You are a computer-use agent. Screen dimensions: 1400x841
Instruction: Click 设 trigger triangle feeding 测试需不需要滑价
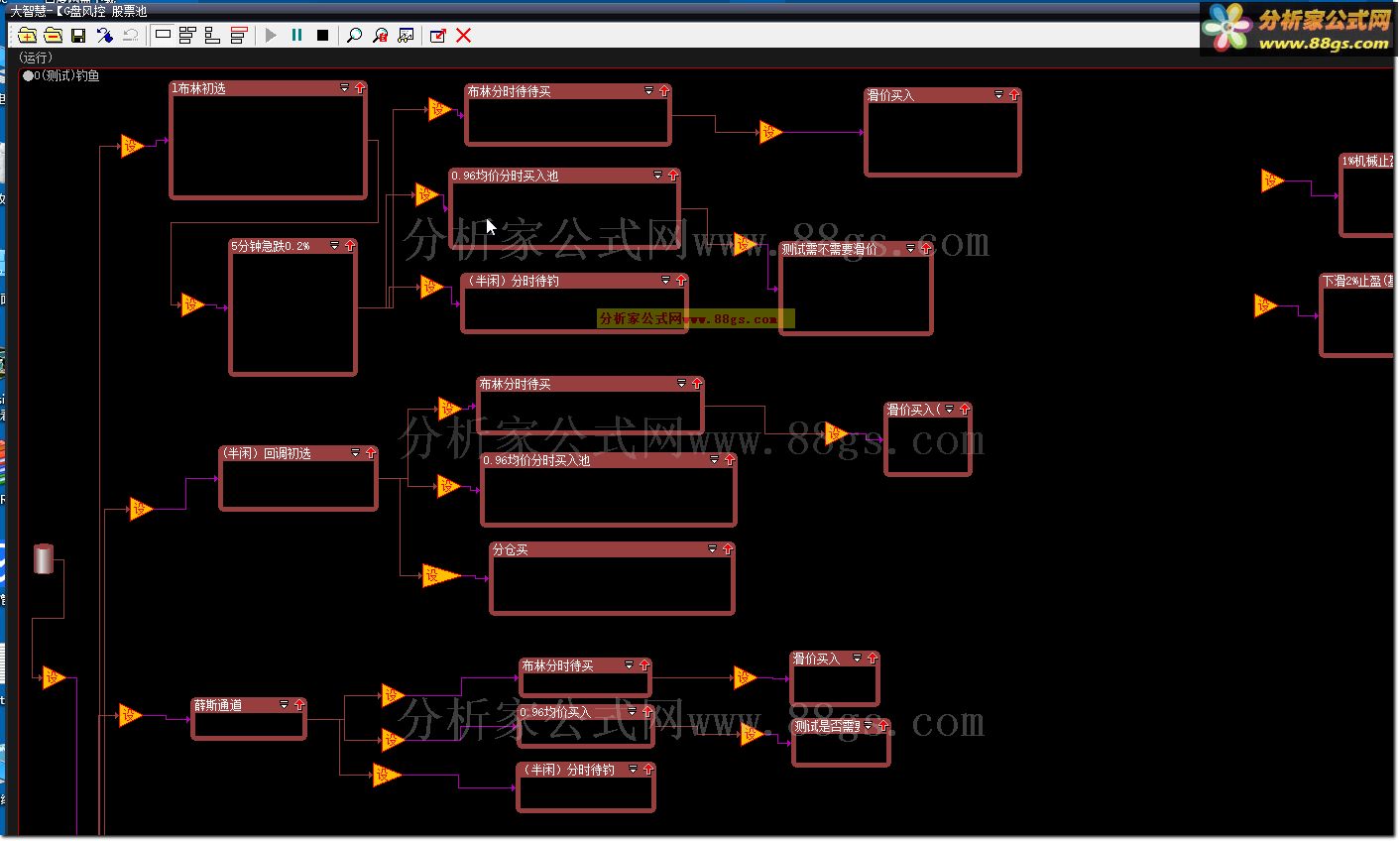[745, 244]
